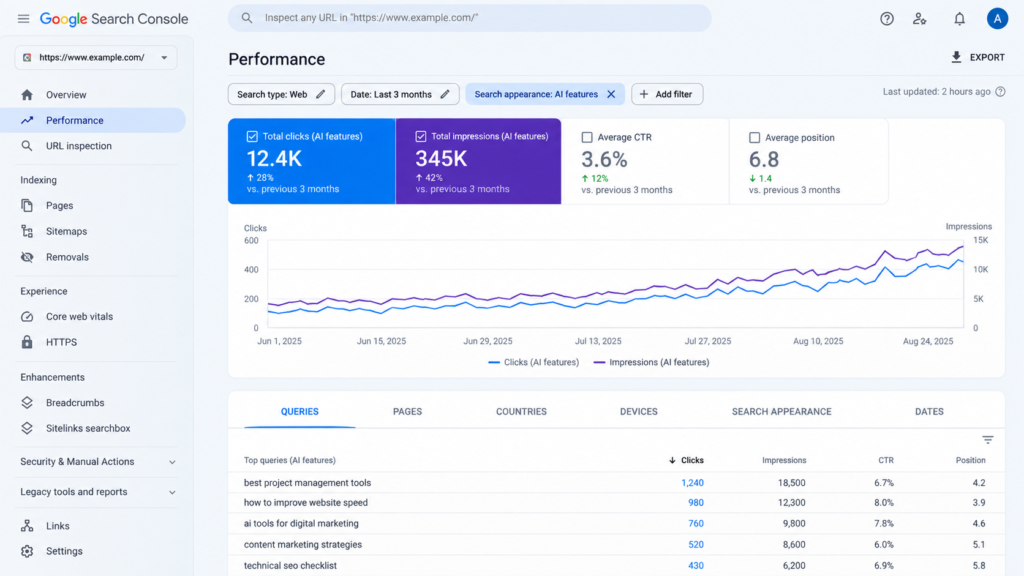Click inside the Inspect any URL field

coord(470,18)
